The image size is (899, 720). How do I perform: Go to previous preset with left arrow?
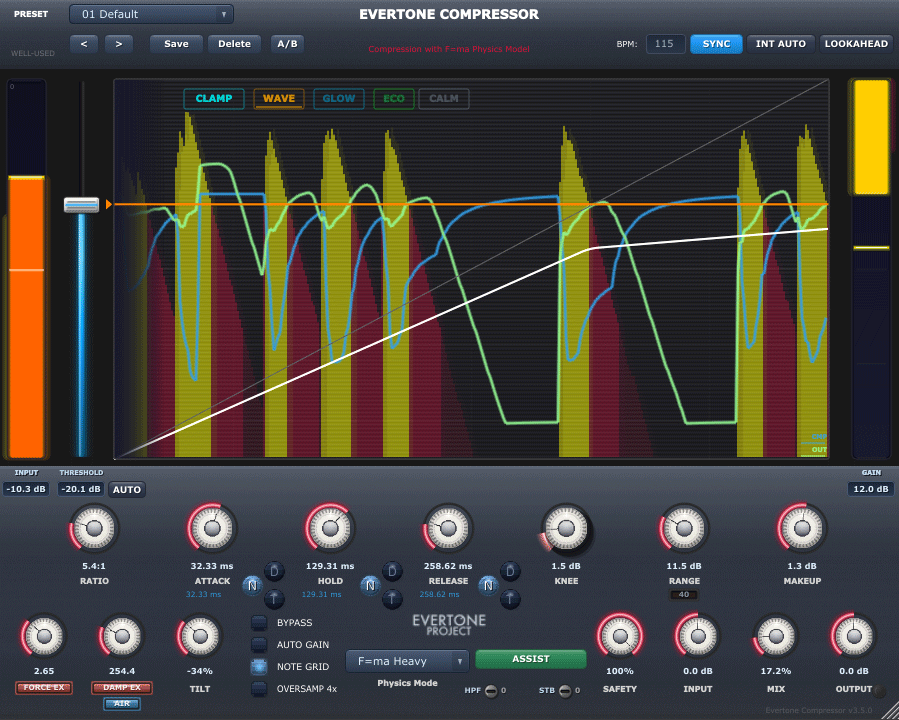83,44
